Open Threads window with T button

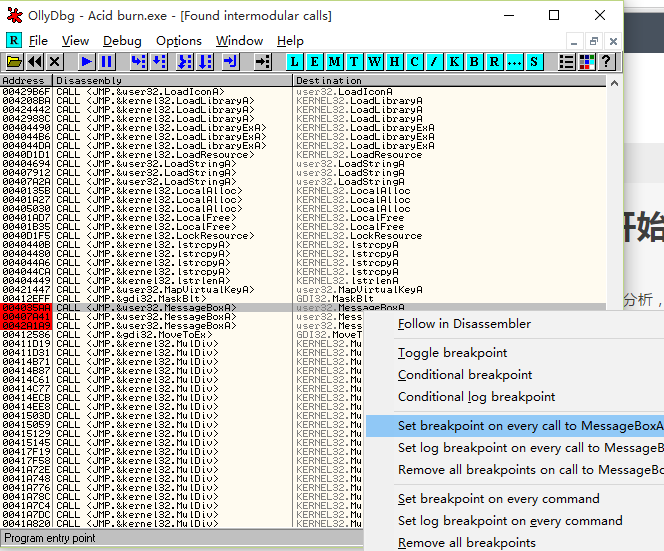pyautogui.click(x=354, y=62)
